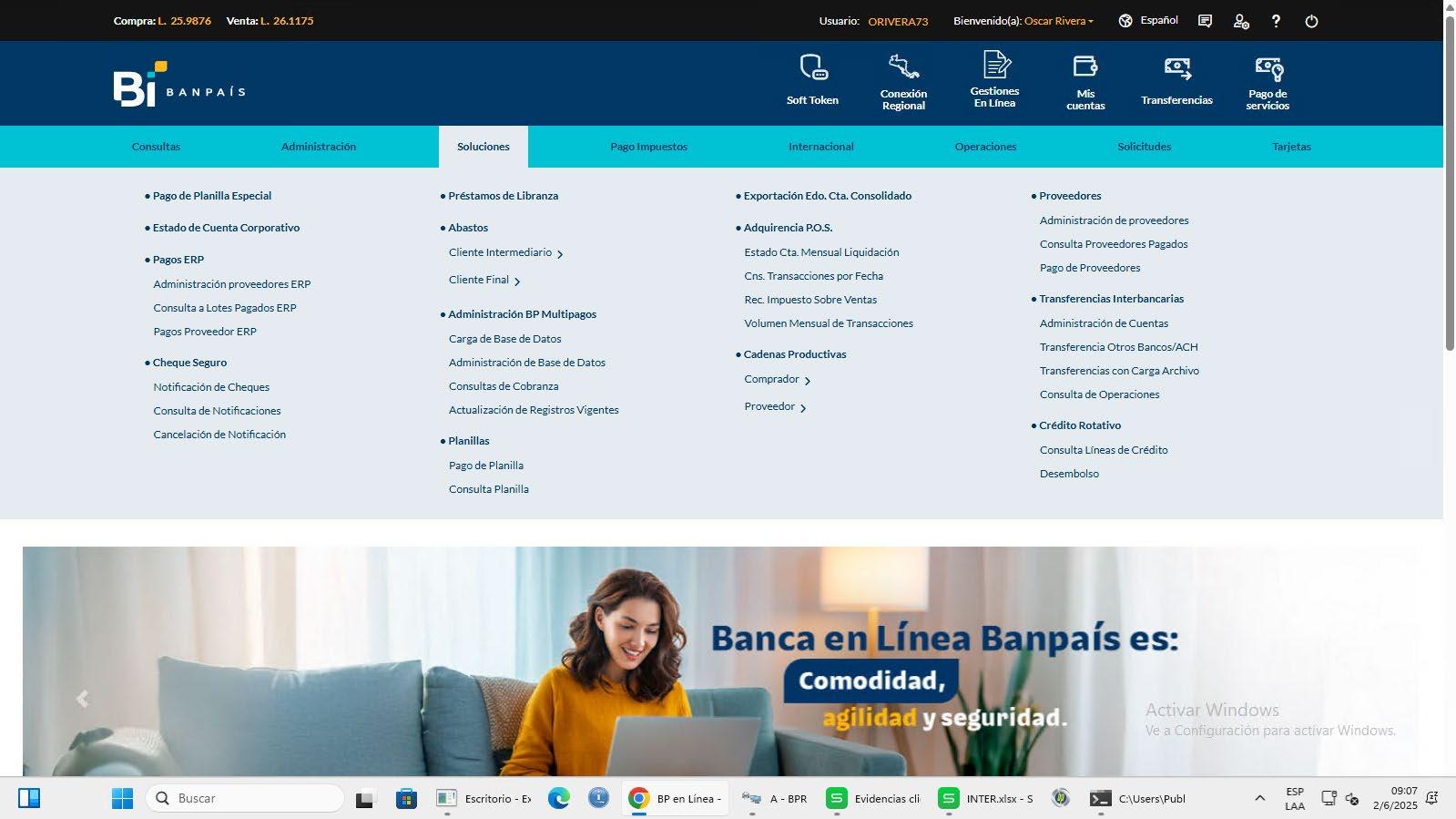Click the help question mark icon
Viewport: 1456px width, 819px height.
[1276, 21]
